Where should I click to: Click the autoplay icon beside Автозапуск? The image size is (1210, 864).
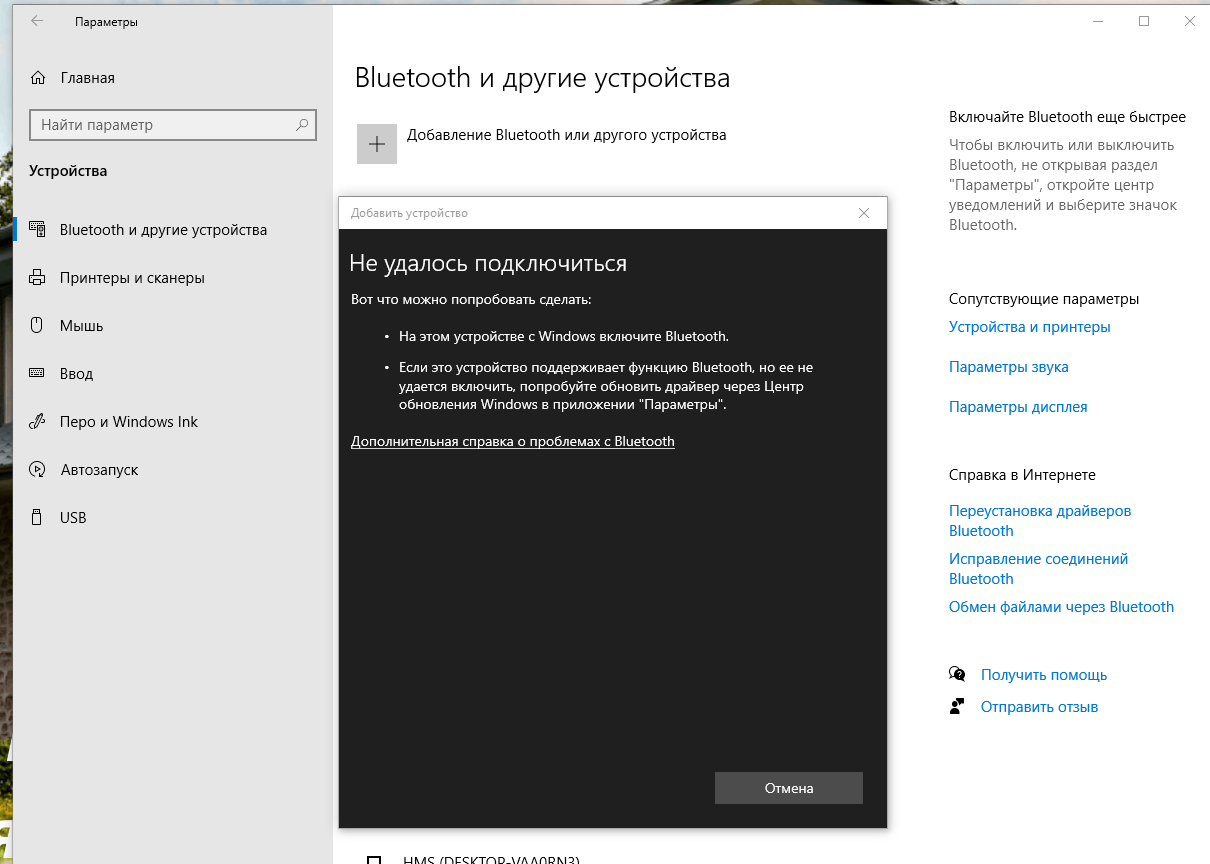37,470
